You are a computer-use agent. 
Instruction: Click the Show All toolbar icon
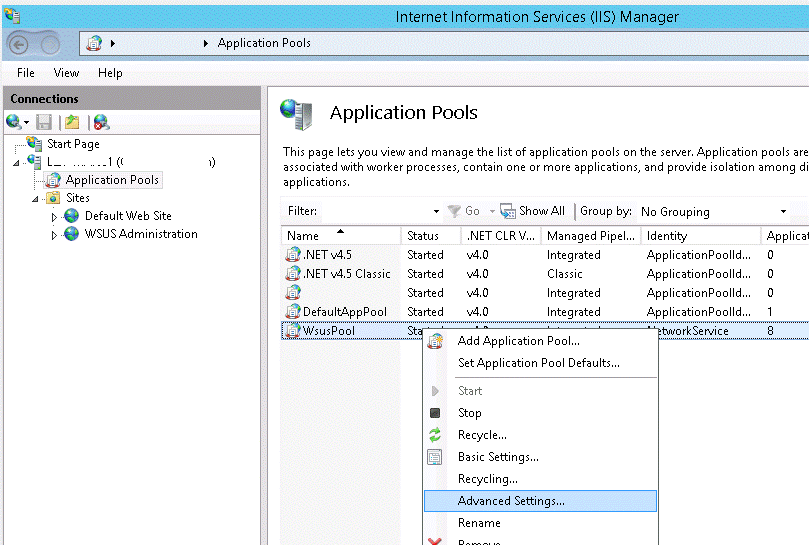508,211
